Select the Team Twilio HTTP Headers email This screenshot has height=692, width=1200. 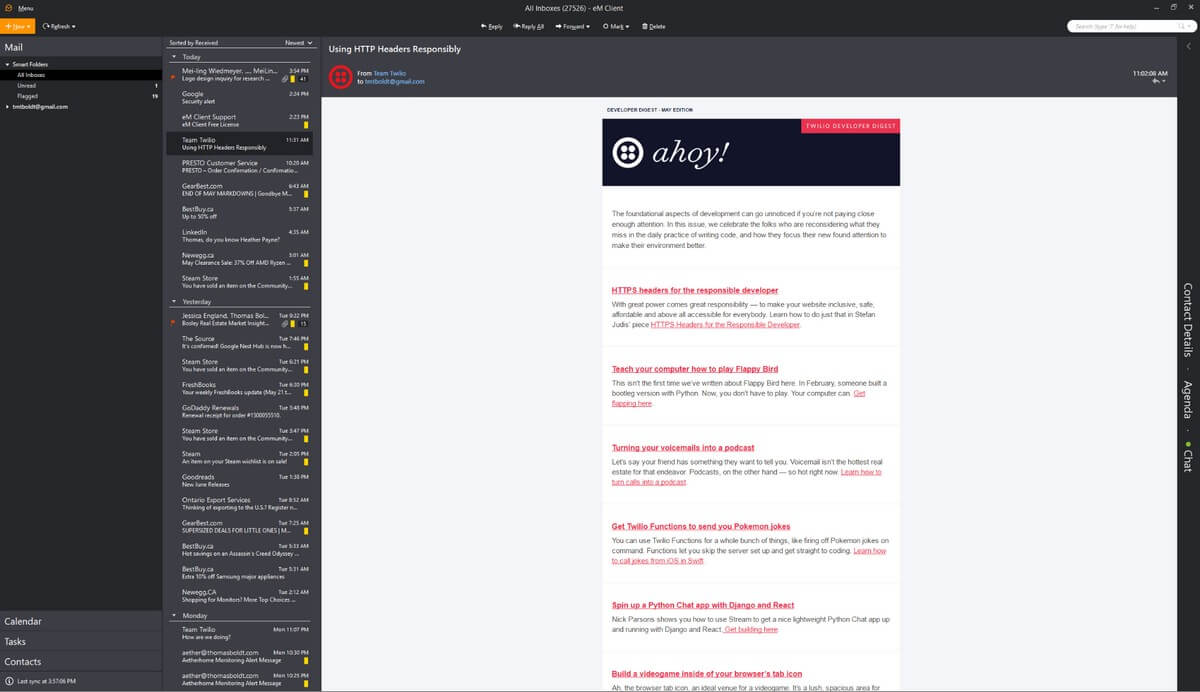[240, 143]
